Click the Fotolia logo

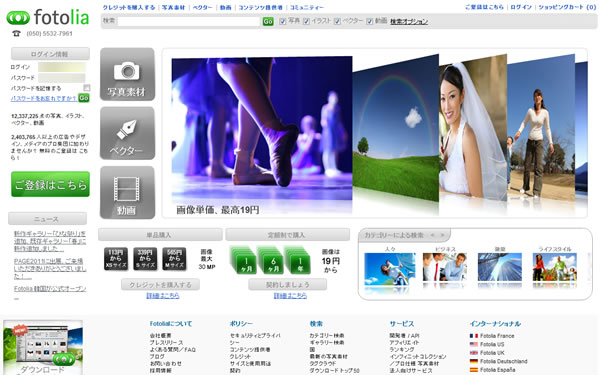48,17
